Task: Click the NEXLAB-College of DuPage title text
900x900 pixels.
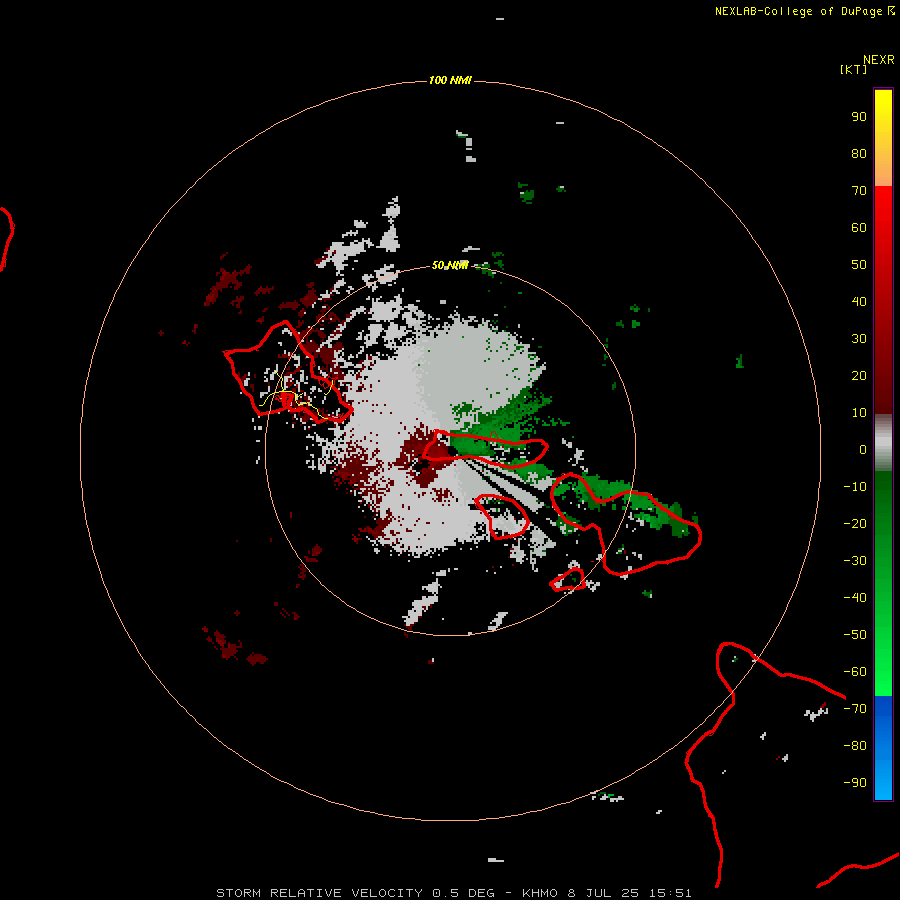Action: tap(798, 11)
